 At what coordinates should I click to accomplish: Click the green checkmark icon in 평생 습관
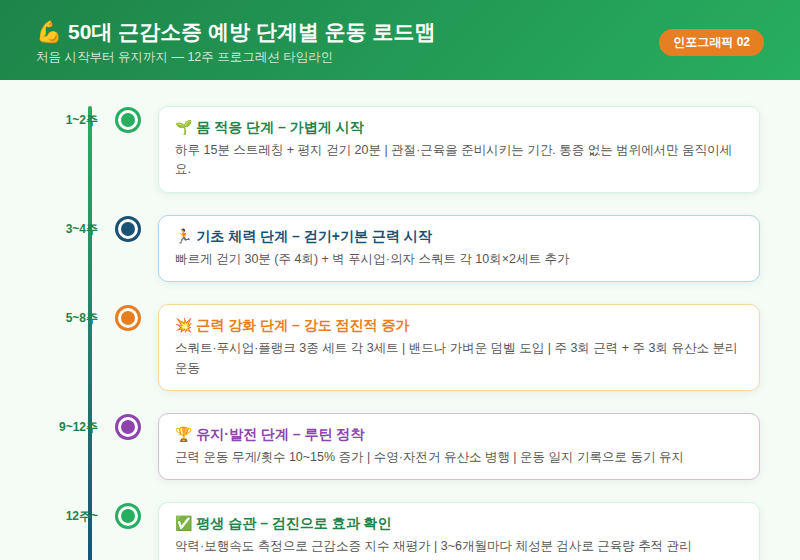pos(183,523)
